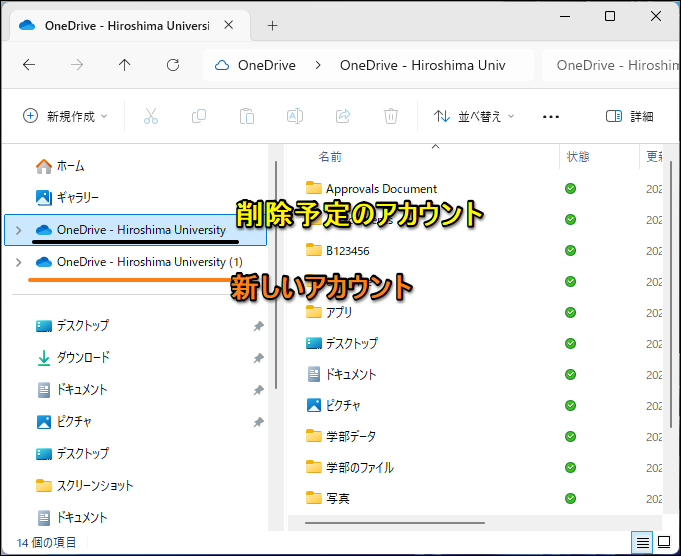The image size is (681, 556).
Task: Unpin pinned ドキュメント from quick access
Action: (259, 390)
